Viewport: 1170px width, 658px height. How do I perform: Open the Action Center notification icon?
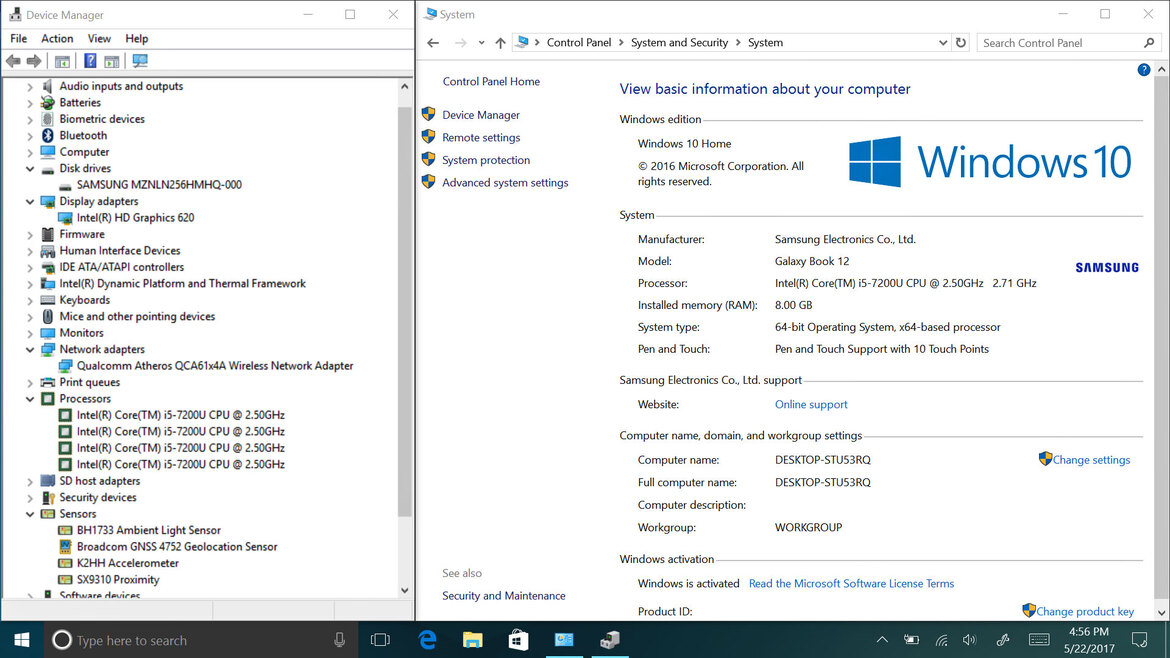1139,640
